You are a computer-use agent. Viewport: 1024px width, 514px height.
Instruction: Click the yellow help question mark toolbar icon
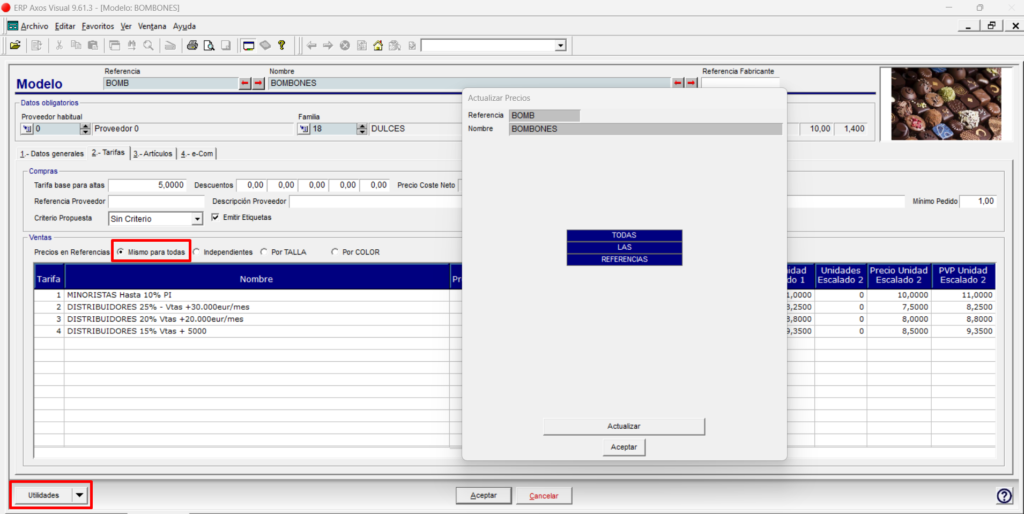tap(281, 46)
